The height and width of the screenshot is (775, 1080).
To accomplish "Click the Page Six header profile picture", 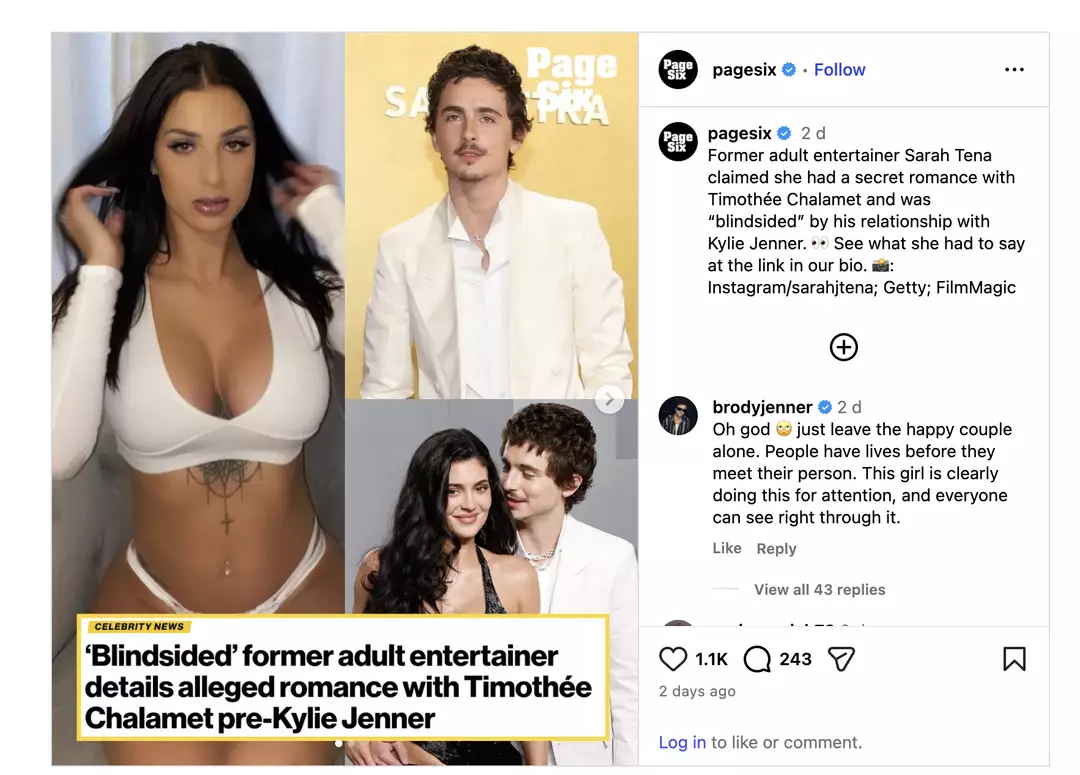I will (678, 70).
